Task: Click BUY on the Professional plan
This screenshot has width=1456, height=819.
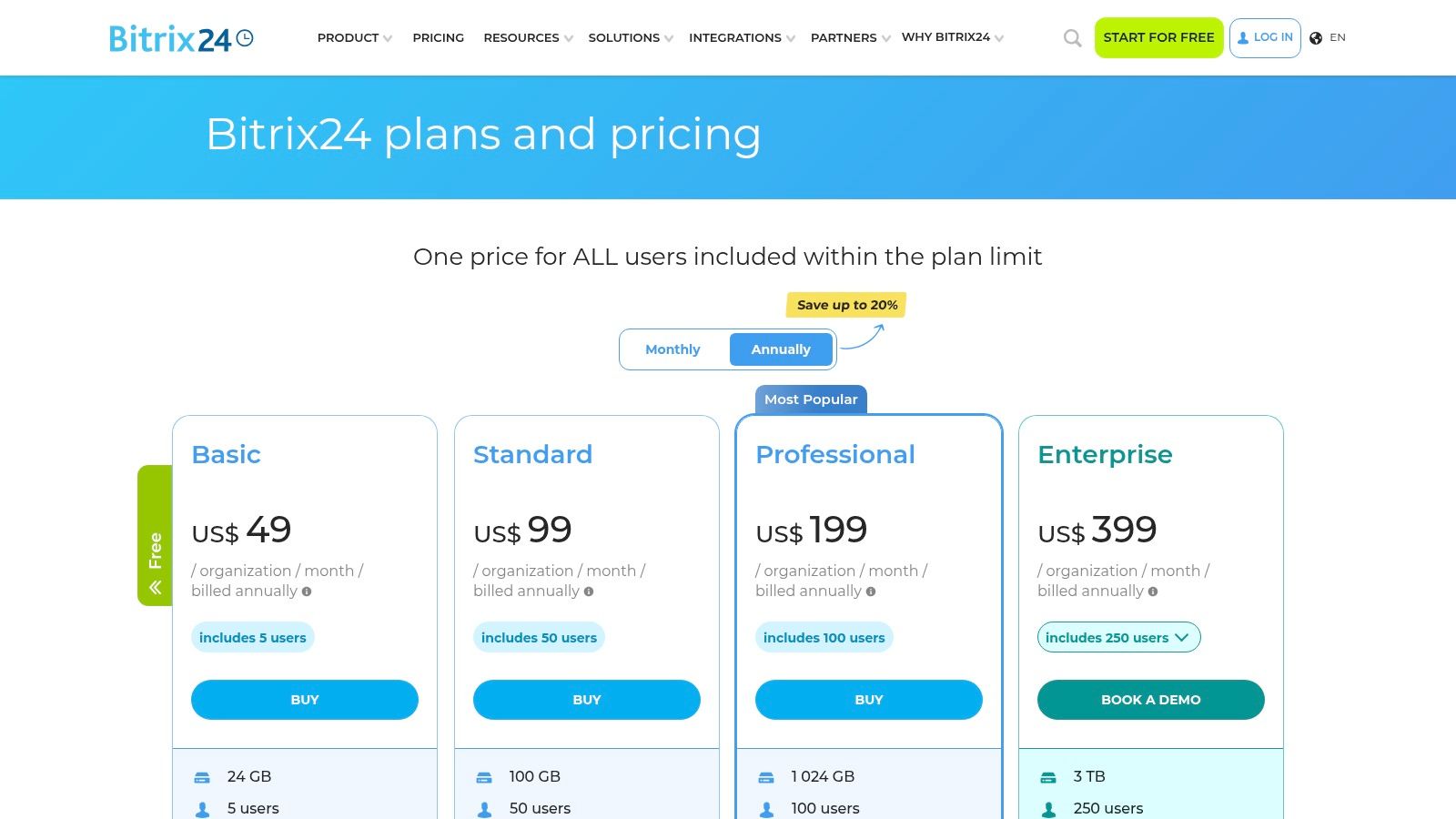Action: (869, 699)
